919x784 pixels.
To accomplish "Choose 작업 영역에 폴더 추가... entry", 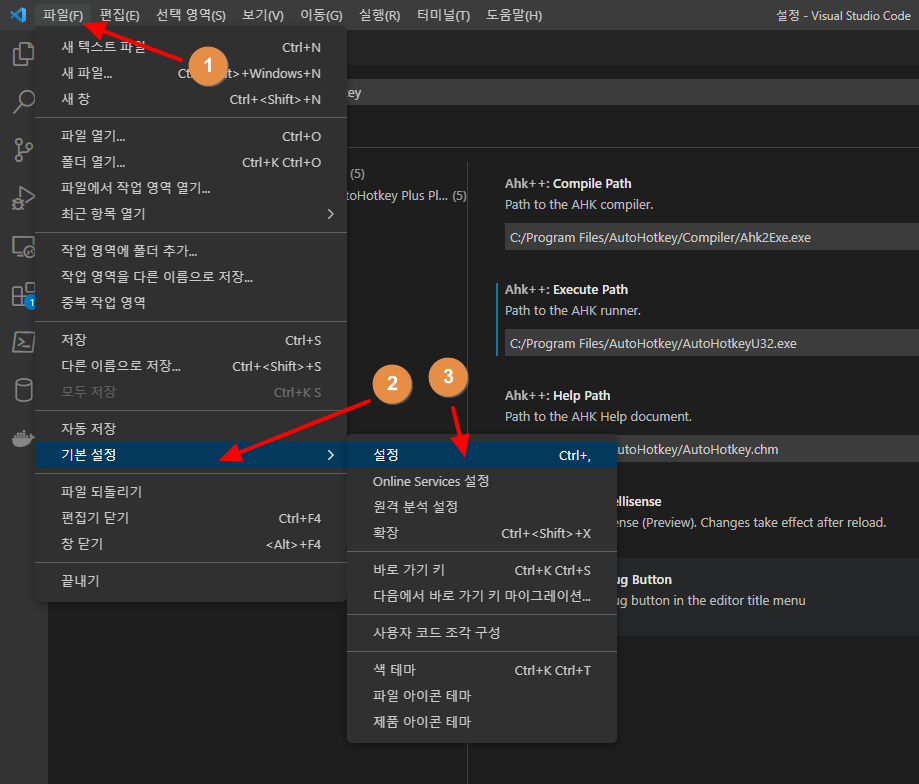I will (x=191, y=251).
